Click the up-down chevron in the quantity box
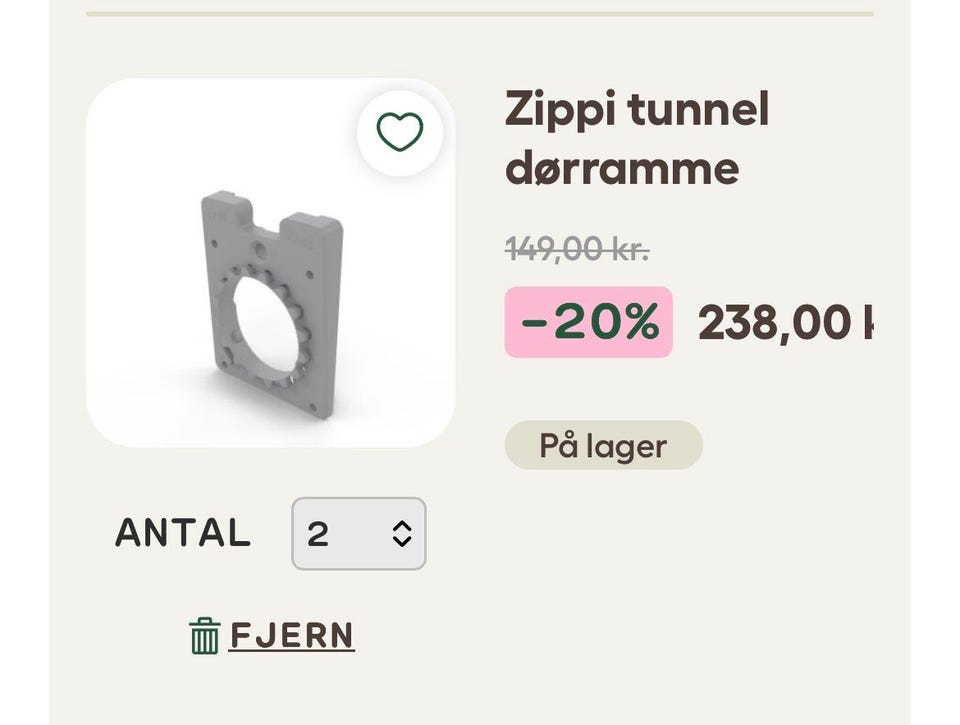The height and width of the screenshot is (725, 960). (402, 533)
